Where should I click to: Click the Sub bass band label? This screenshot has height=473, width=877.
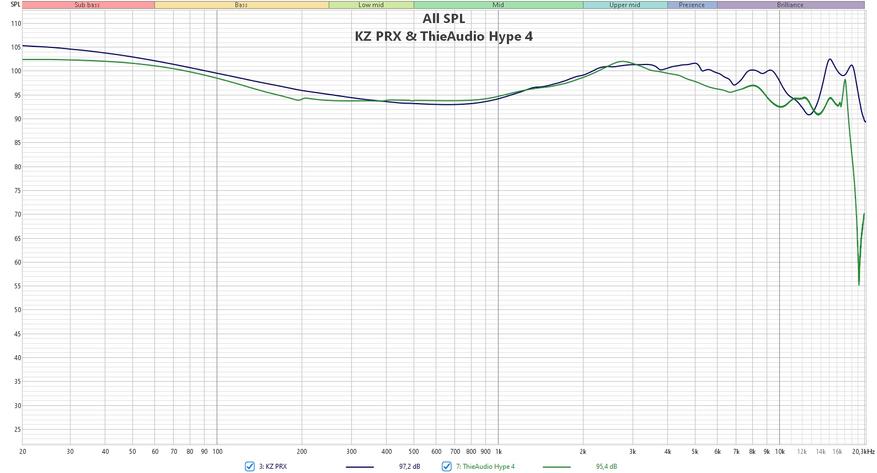pyautogui.click(x=87, y=5)
